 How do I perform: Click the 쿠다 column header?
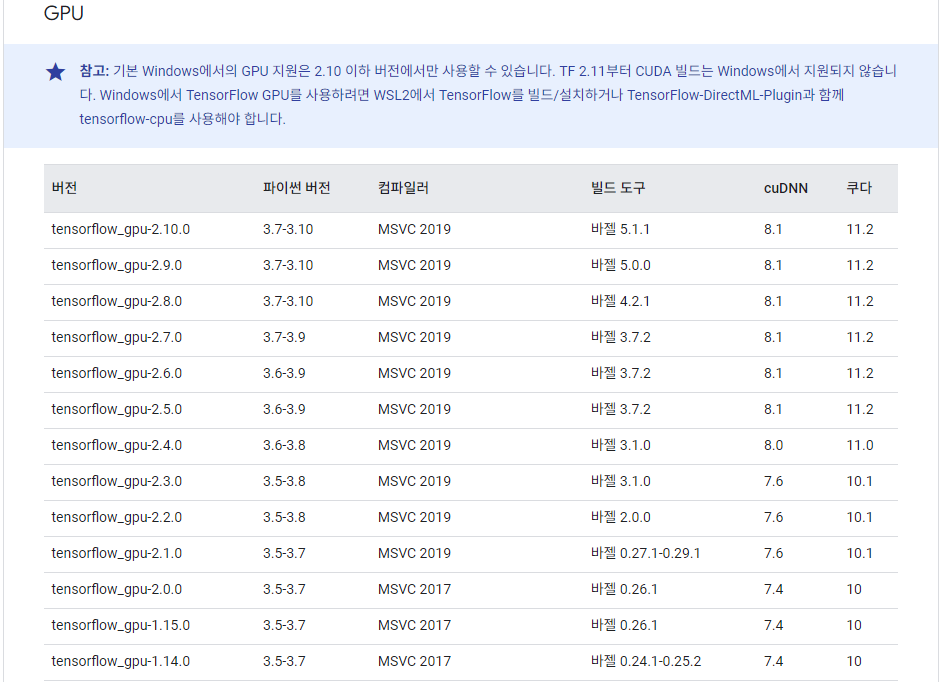tap(859, 187)
